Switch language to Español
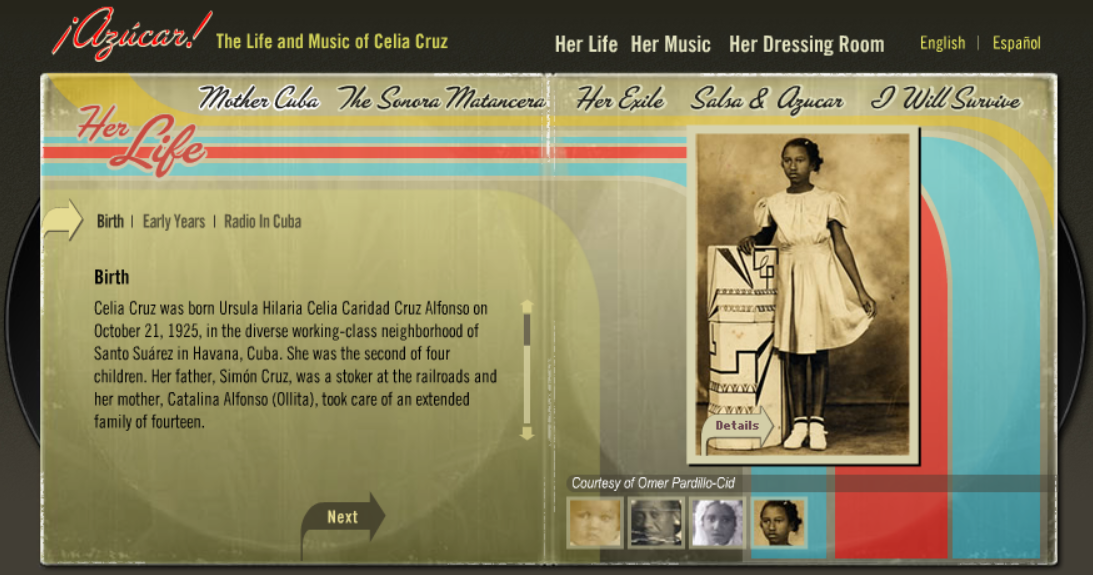Viewport: 1093px width, 575px height. tap(1016, 43)
